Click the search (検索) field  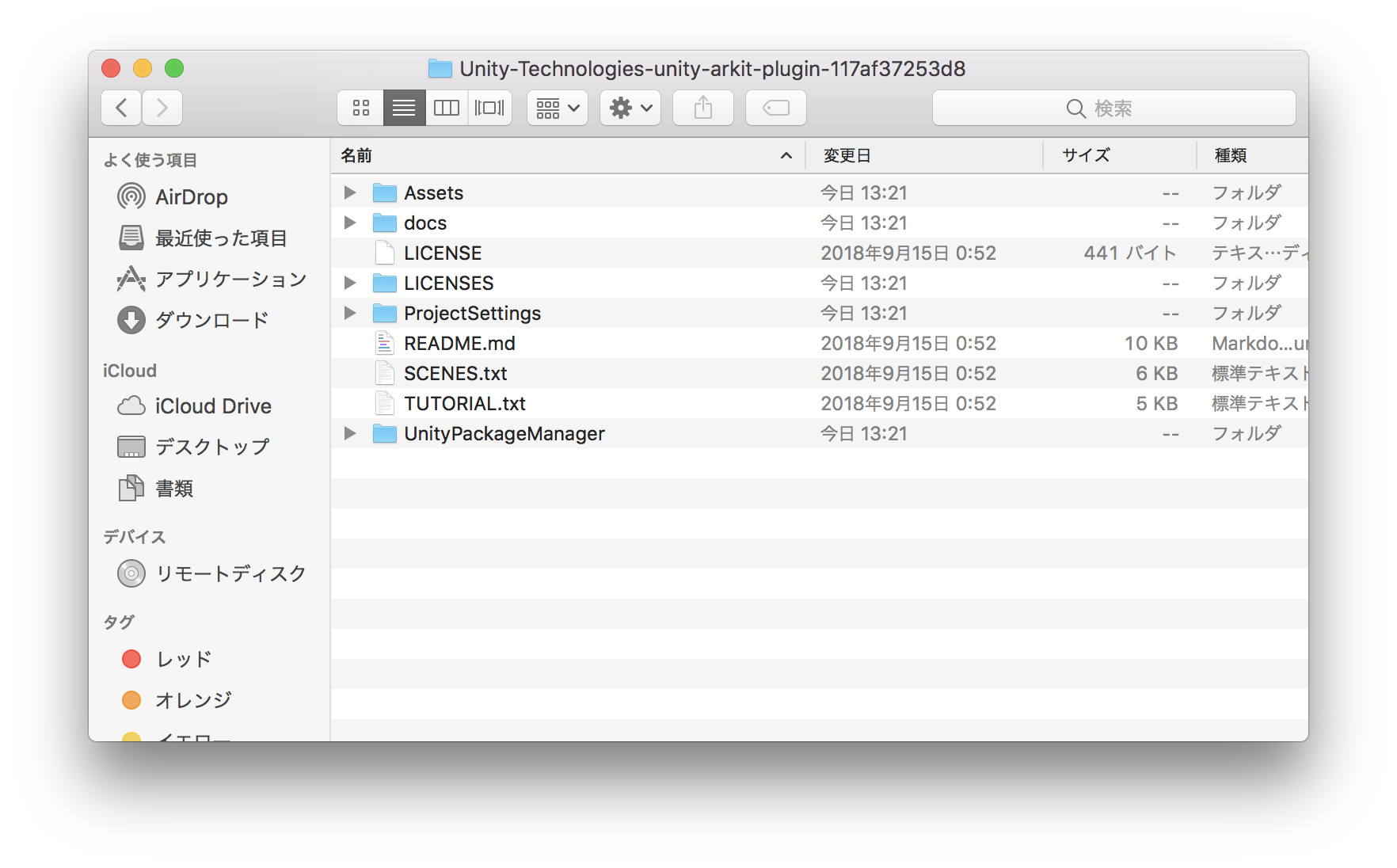[1113, 108]
